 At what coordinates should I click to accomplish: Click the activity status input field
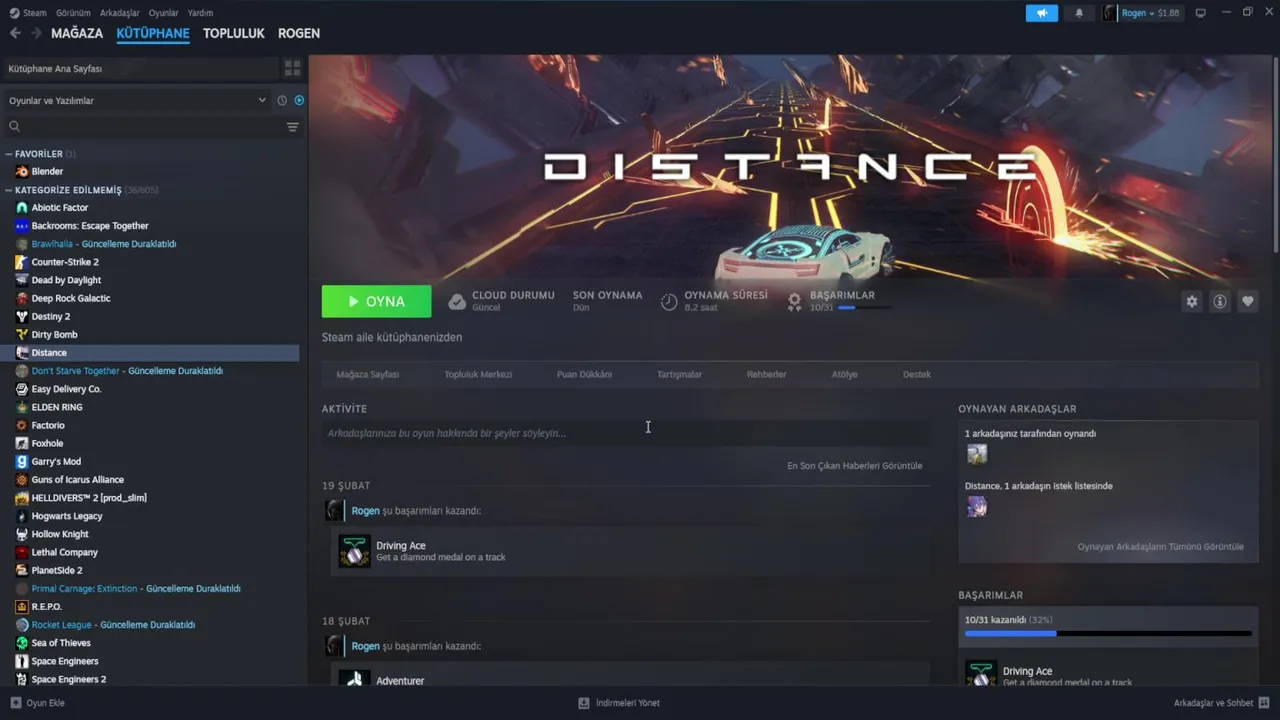[x=626, y=433]
